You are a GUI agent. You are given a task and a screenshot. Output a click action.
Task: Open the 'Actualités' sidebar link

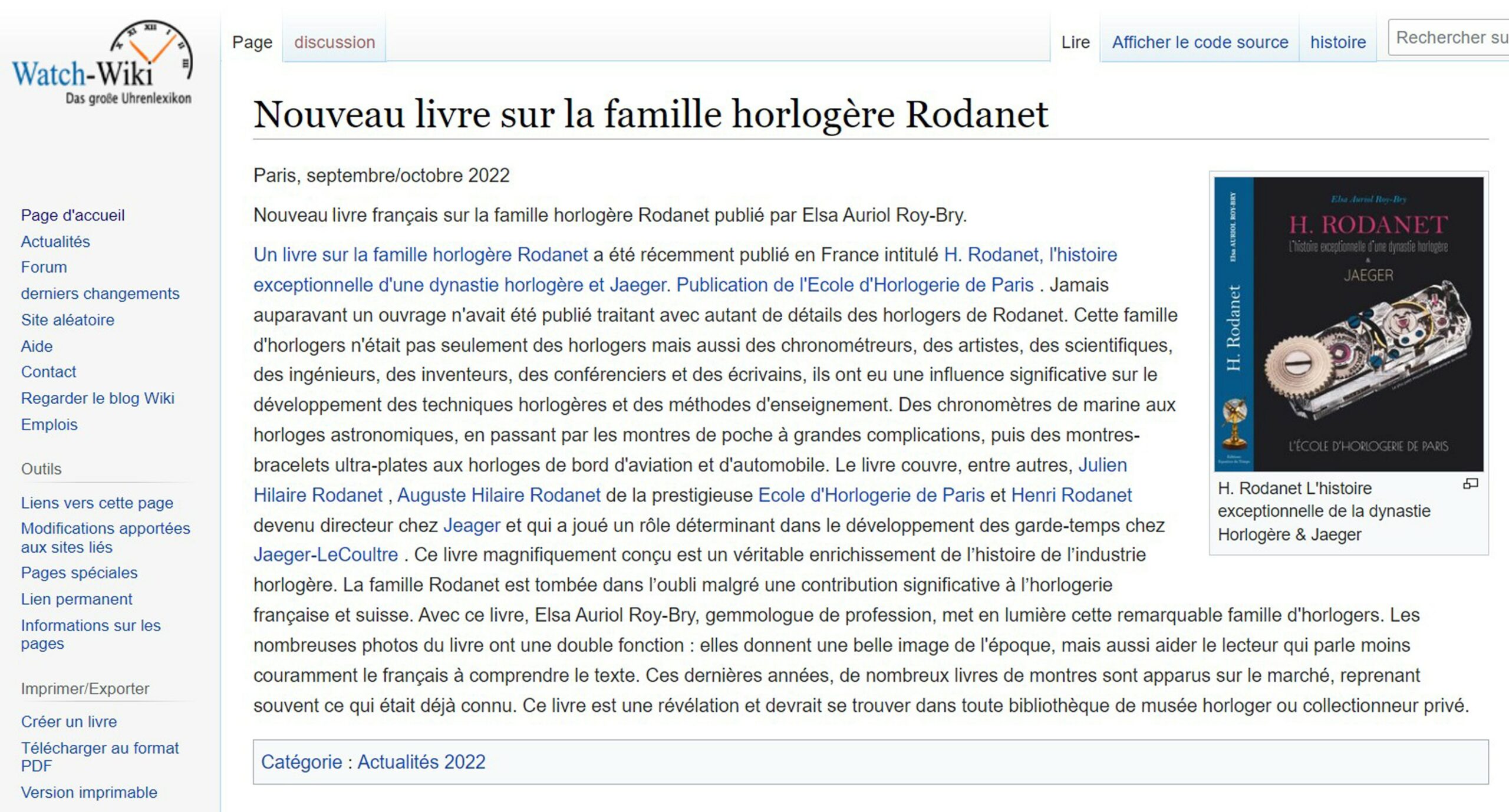(56, 241)
